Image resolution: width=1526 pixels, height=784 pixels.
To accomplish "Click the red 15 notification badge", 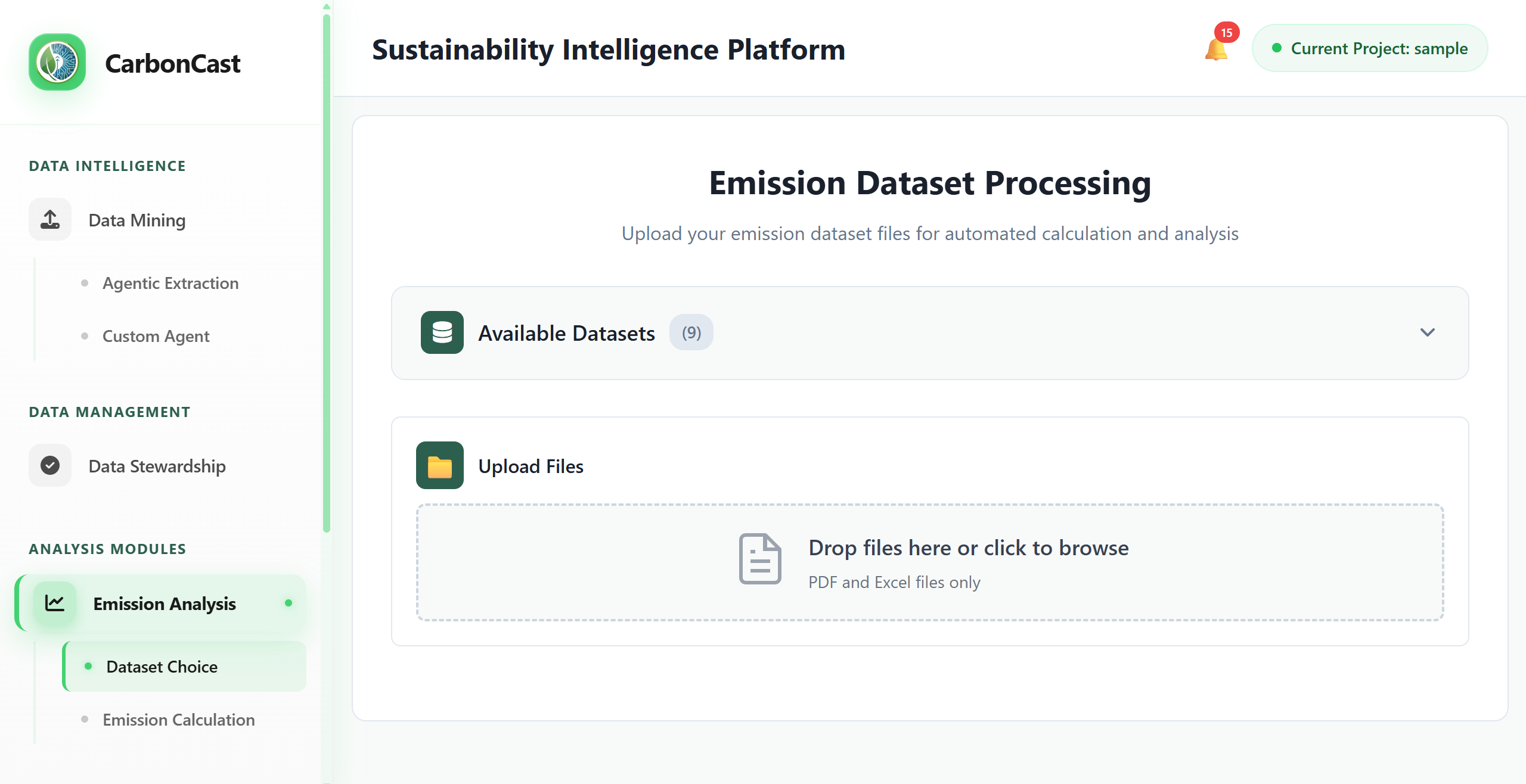I will pyautogui.click(x=1226, y=33).
